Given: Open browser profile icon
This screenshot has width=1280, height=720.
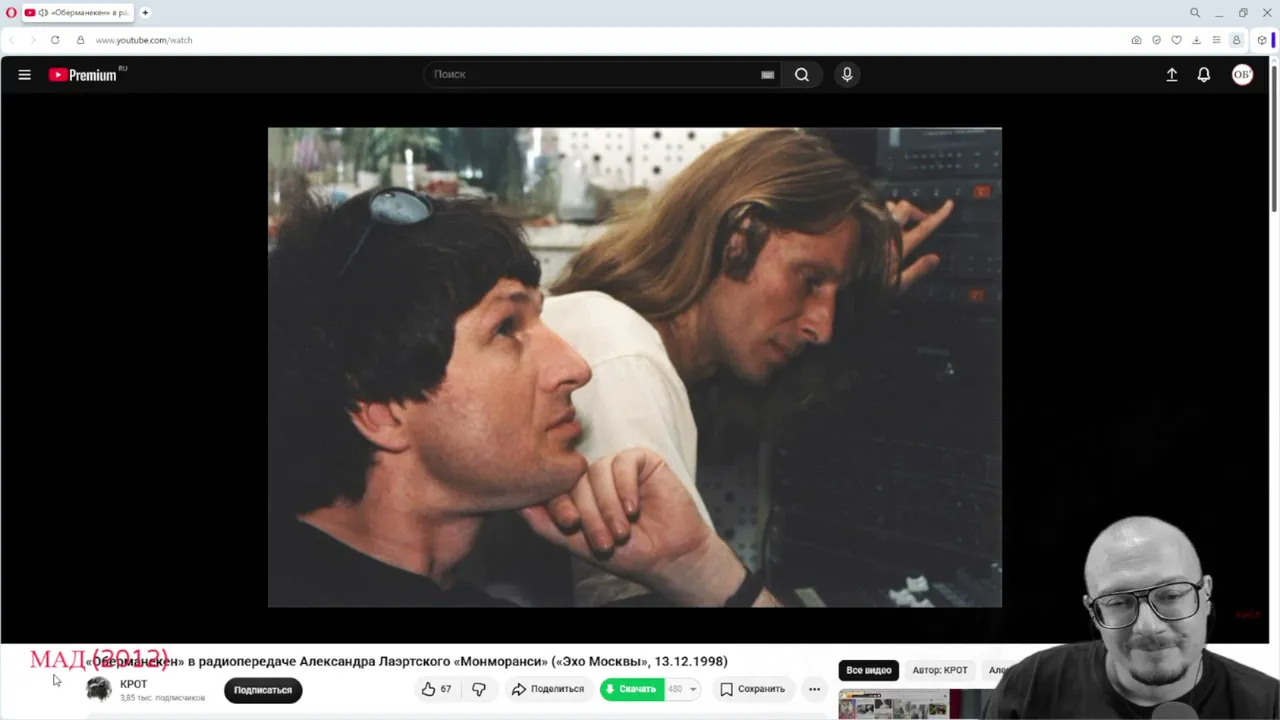Looking at the screenshot, I should [1236, 40].
